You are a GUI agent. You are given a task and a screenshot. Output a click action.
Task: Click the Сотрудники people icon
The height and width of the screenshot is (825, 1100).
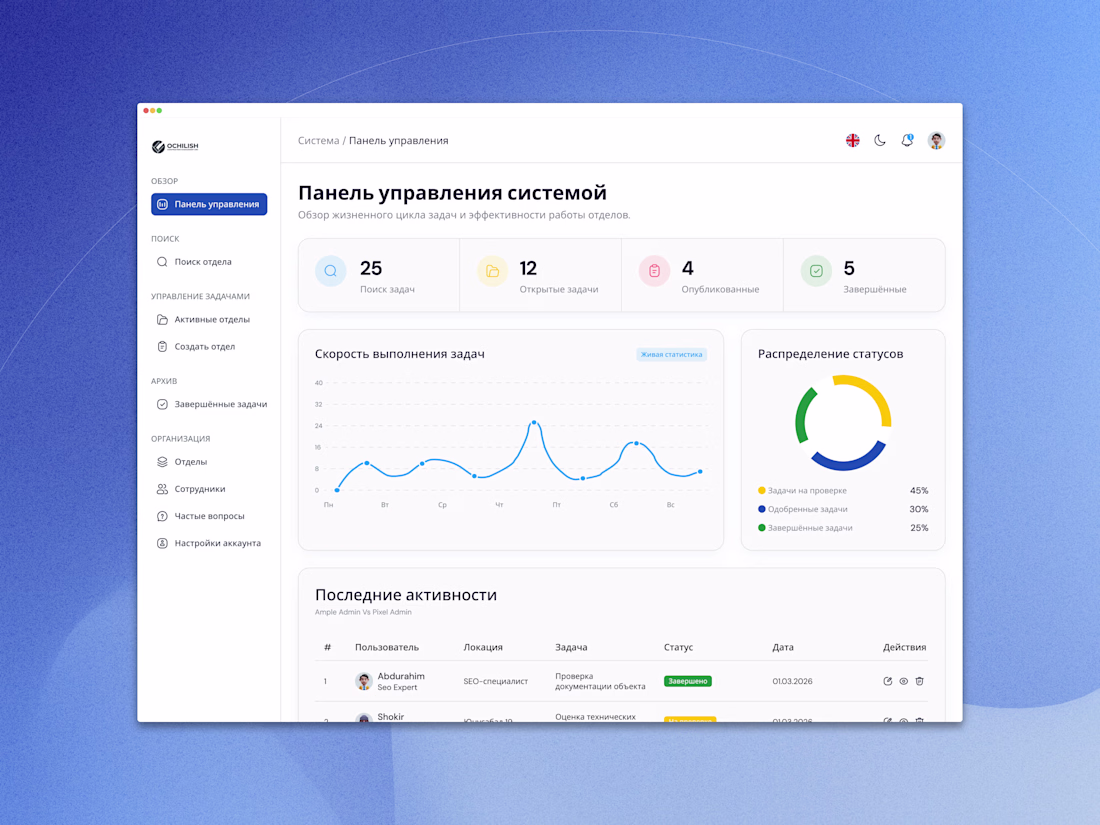(x=162, y=489)
